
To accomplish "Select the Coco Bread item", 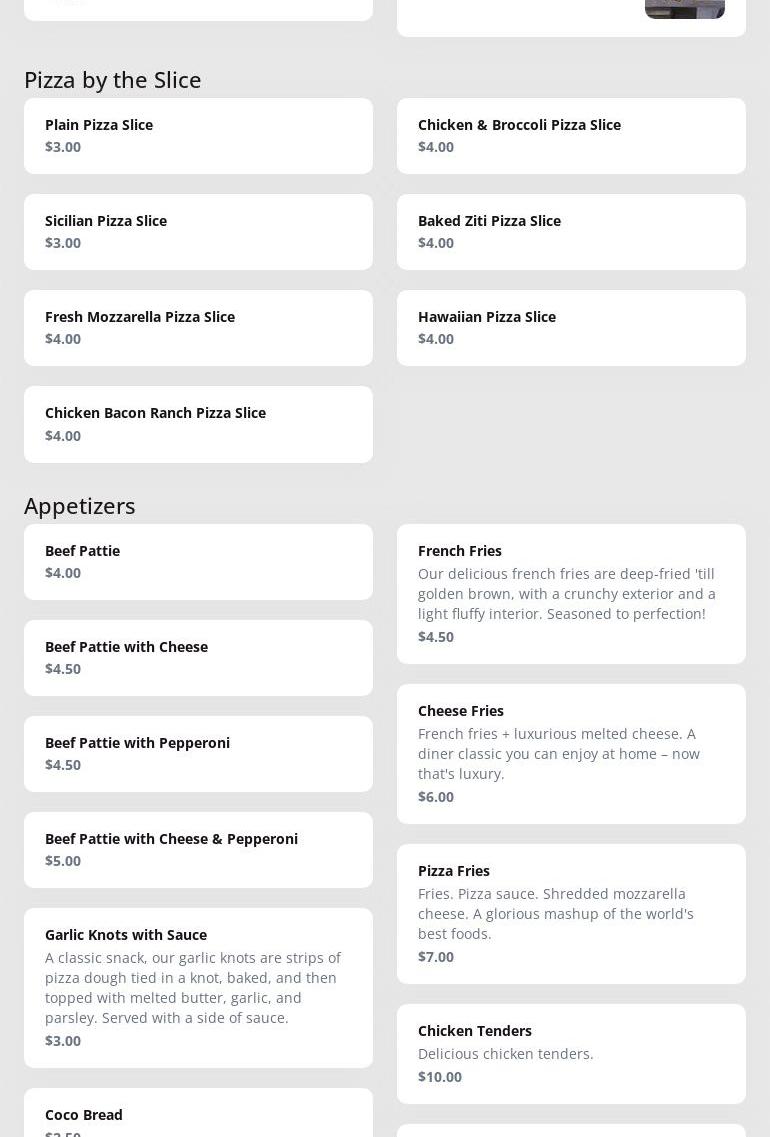I will click(x=198, y=1118).
